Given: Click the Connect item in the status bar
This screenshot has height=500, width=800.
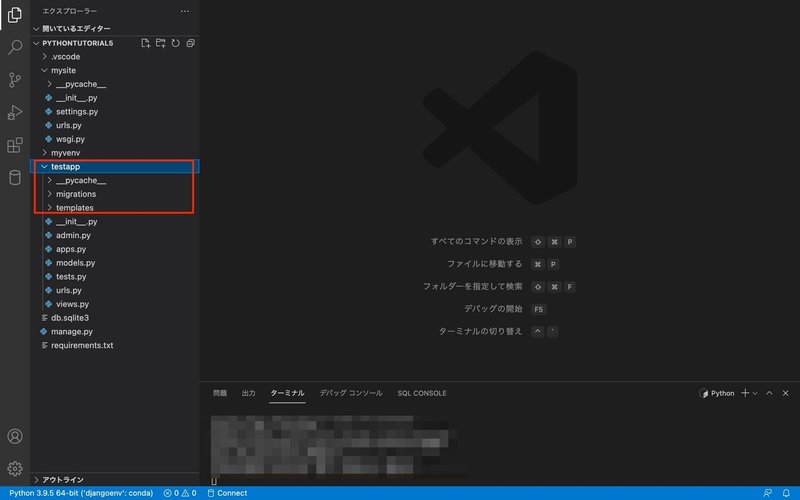Looking at the screenshot, I should (227, 493).
